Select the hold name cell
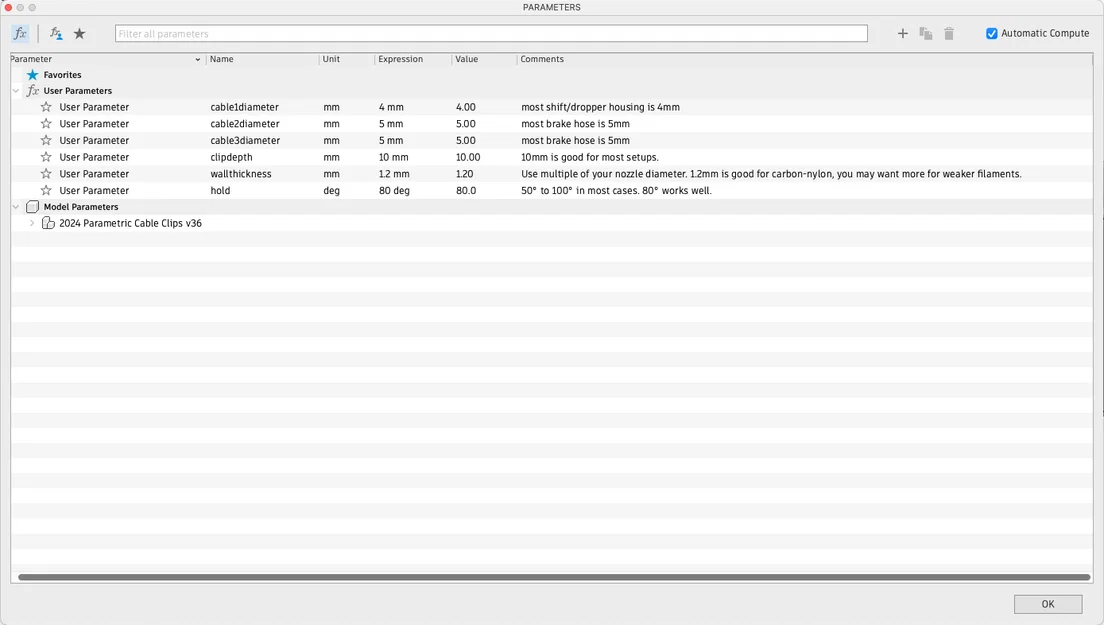The image size is (1104, 625). (x=220, y=190)
